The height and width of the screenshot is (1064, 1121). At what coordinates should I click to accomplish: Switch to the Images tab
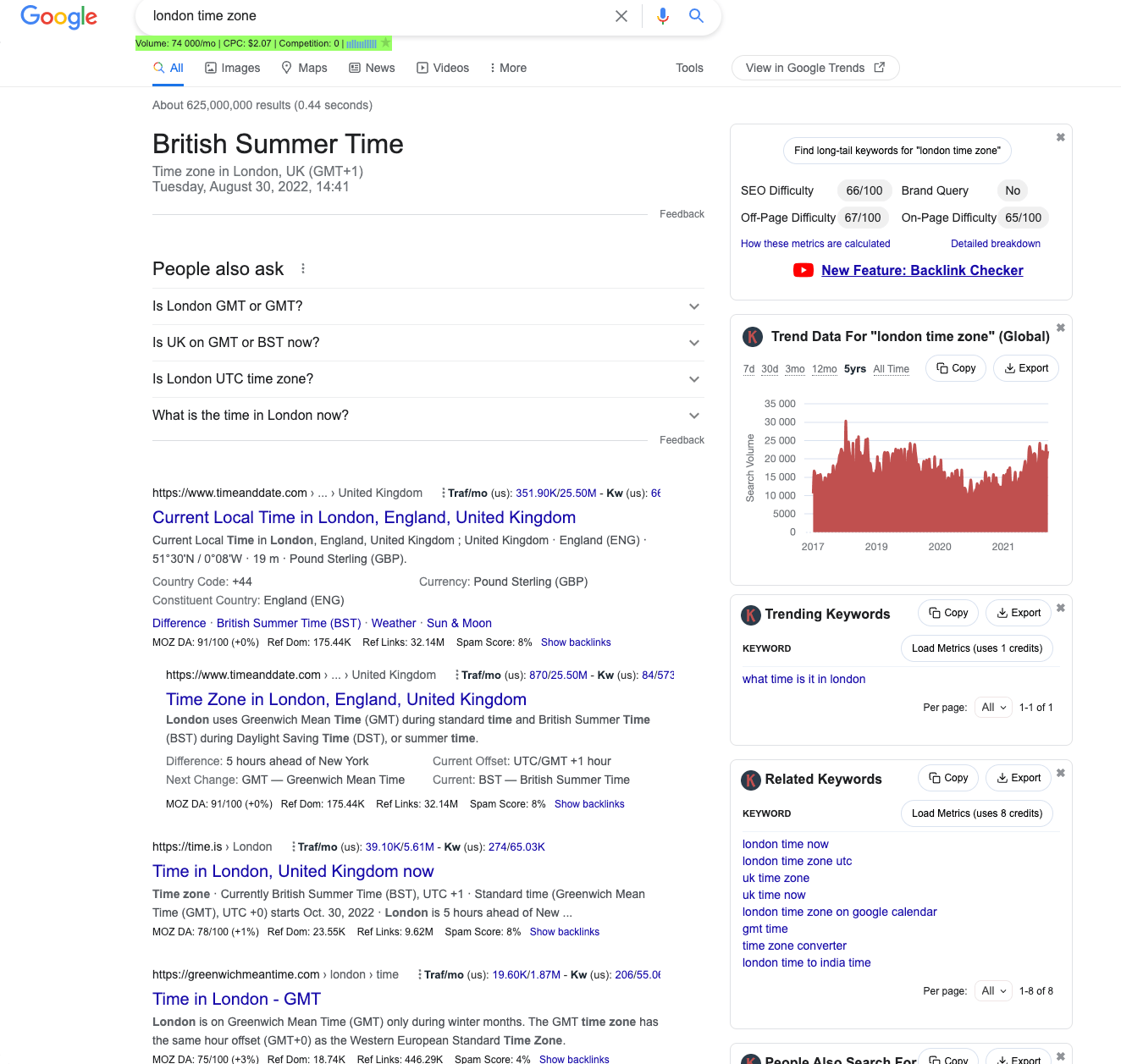click(x=233, y=68)
